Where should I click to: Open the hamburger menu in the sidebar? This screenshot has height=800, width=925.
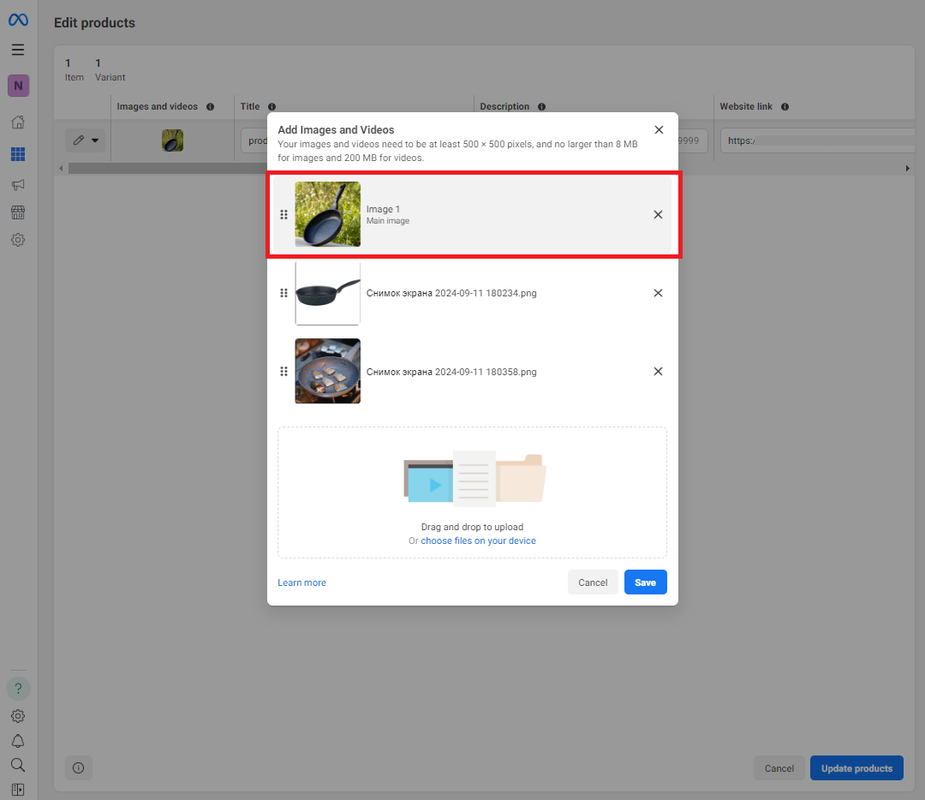pos(18,50)
